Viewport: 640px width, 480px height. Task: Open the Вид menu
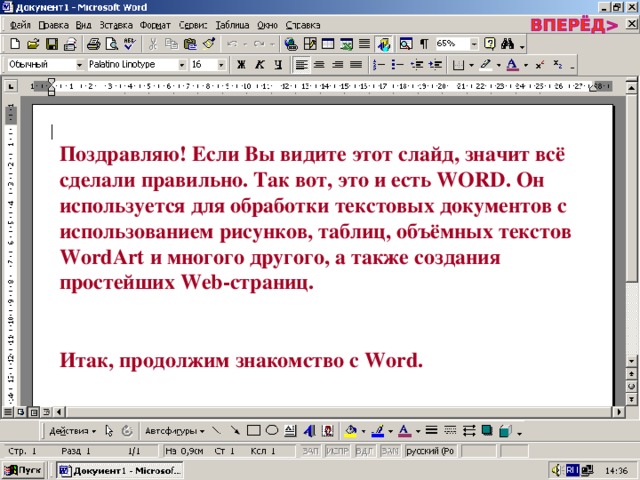pos(84,25)
